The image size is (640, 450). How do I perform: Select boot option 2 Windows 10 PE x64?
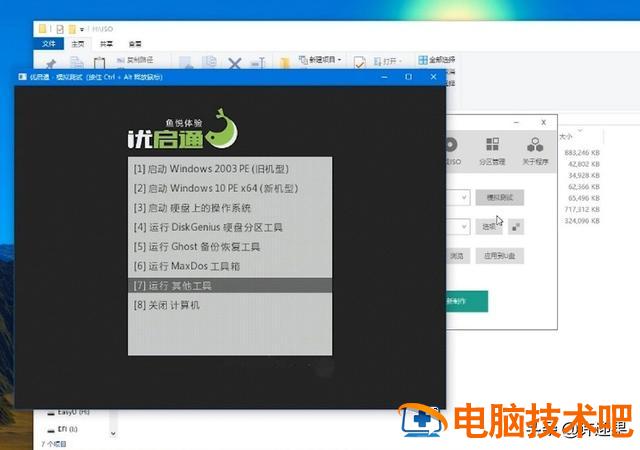coord(230,188)
